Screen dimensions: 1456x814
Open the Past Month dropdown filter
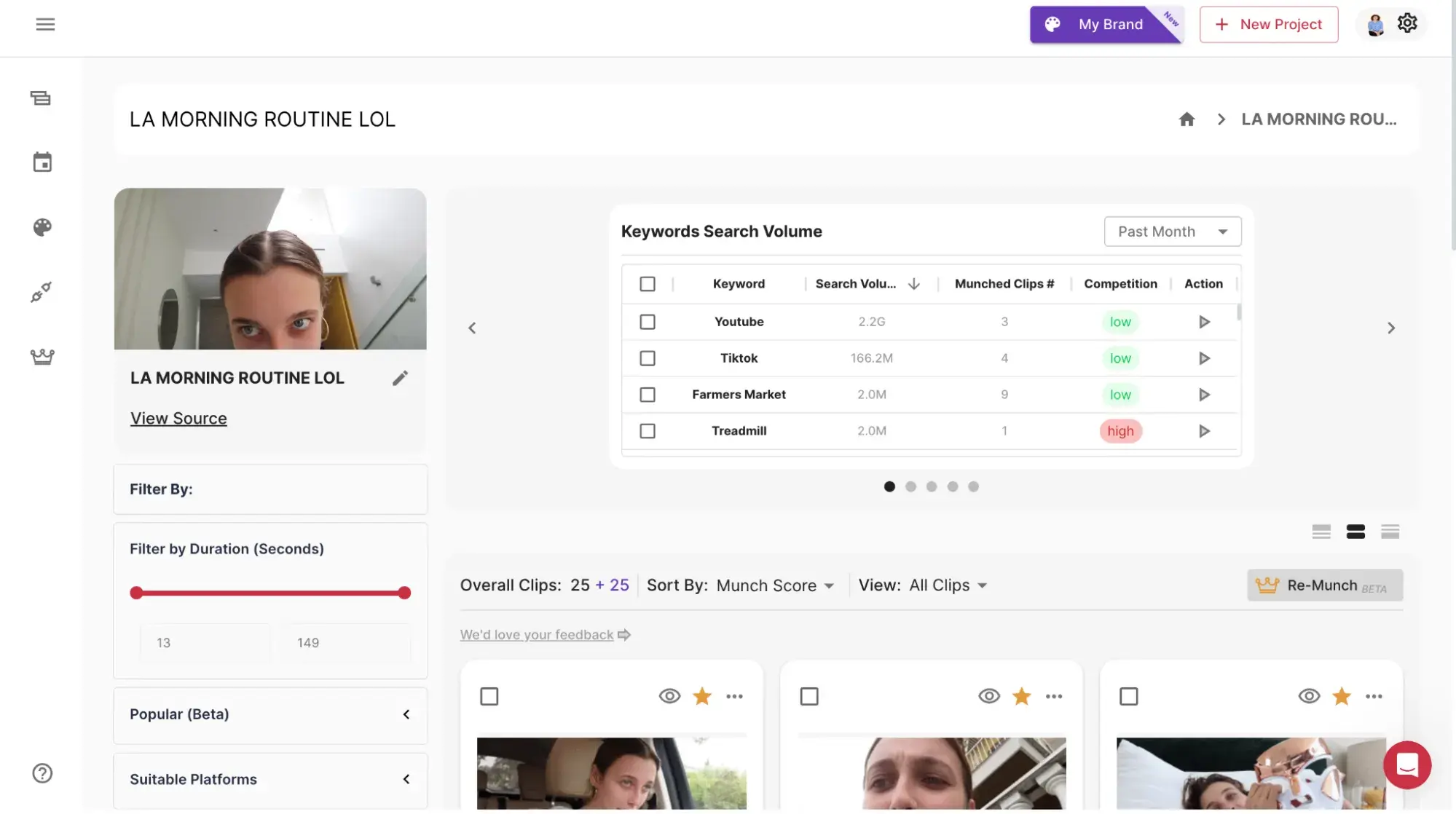click(x=1173, y=231)
